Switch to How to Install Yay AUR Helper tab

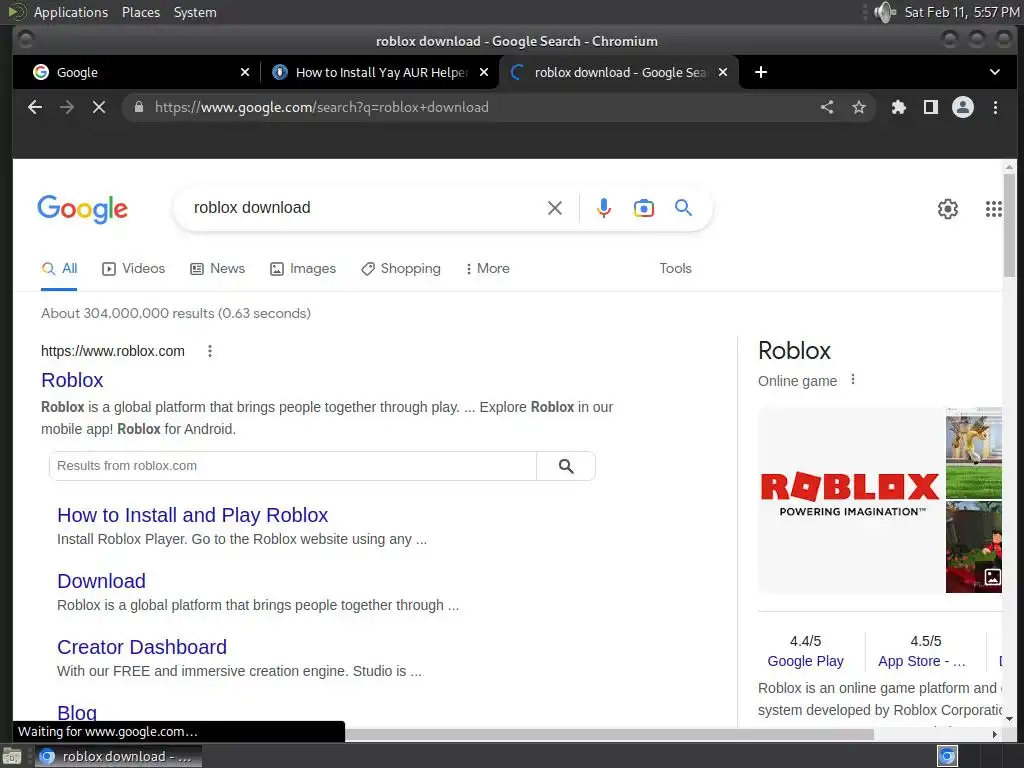(381, 72)
